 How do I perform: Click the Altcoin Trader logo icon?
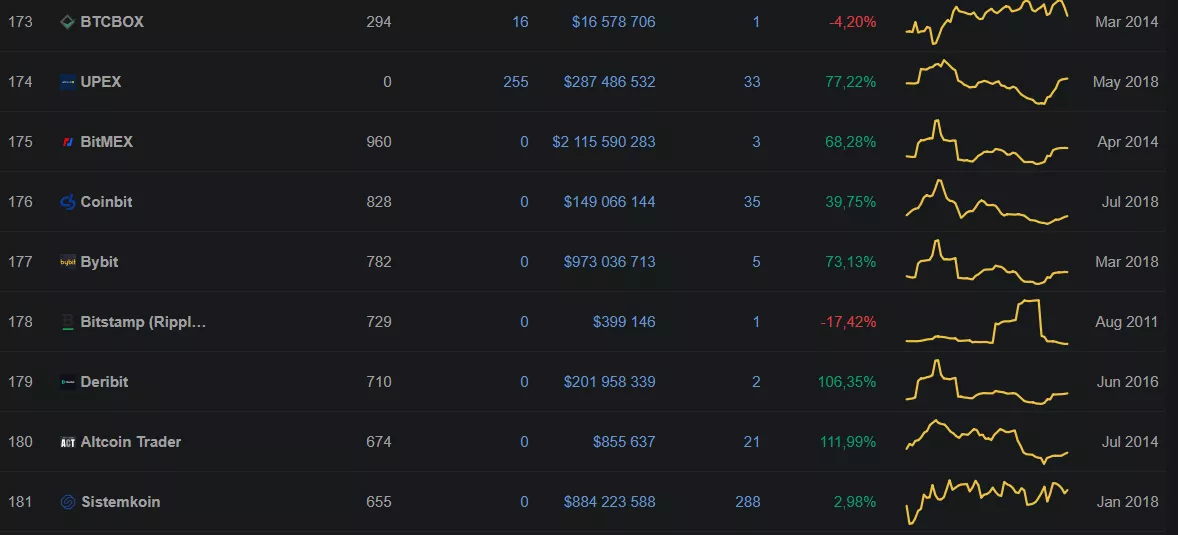(x=68, y=442)
